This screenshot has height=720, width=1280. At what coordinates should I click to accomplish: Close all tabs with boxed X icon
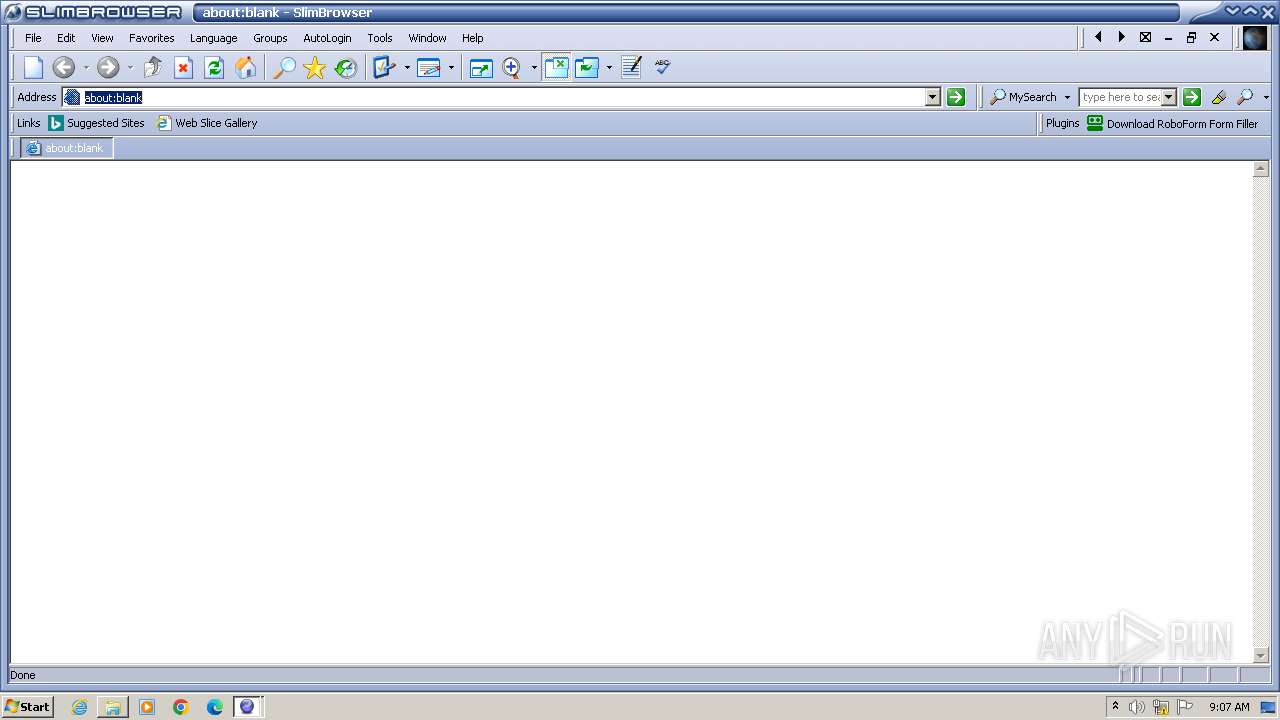click(x=1146, y=37)
